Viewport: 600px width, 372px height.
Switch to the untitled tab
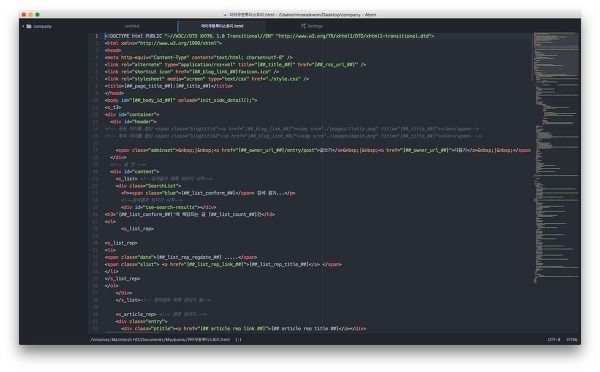click(x=132, y=26)
